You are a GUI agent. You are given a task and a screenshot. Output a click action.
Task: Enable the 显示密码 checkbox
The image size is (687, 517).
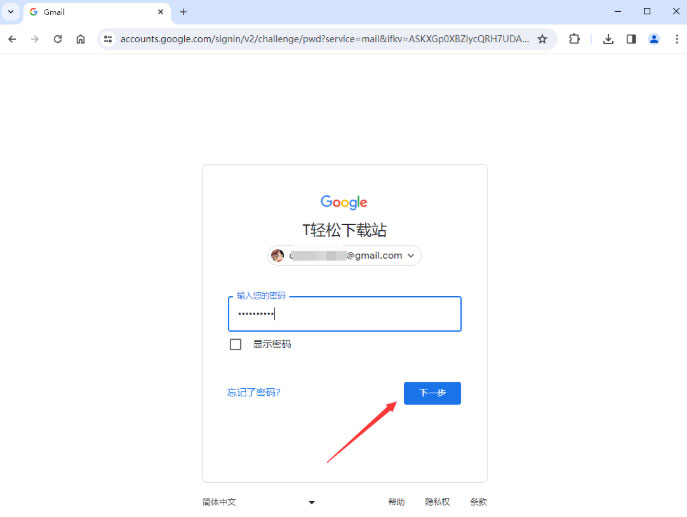click(x=236, y=344)
